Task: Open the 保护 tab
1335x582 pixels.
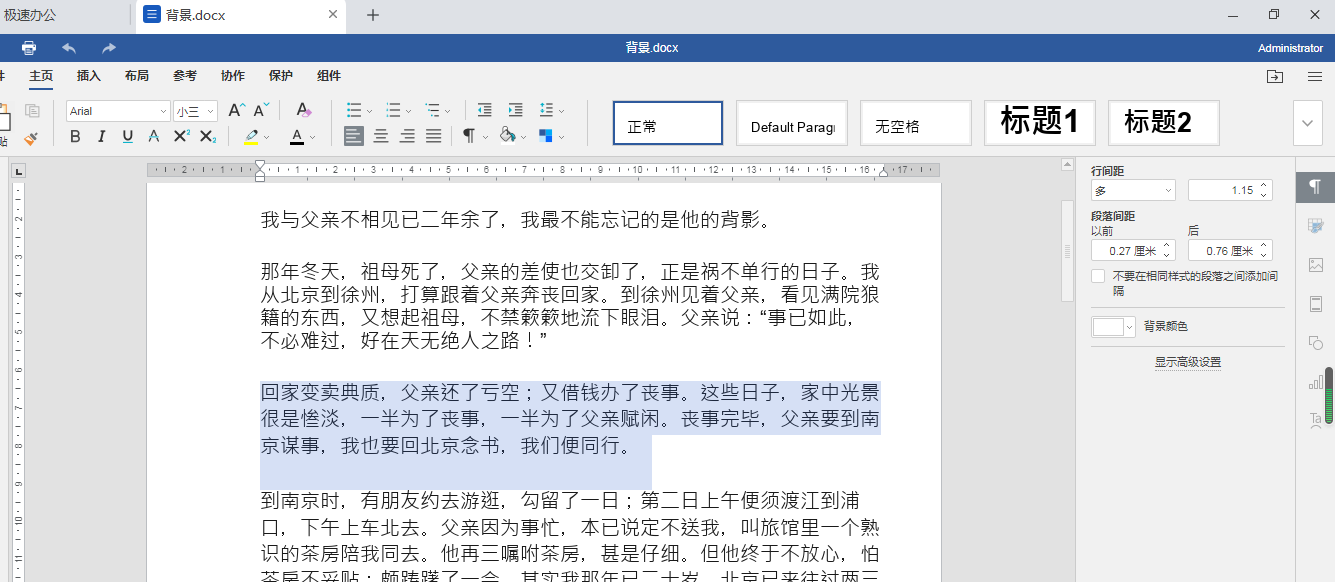Action: [x=281, y=76]
